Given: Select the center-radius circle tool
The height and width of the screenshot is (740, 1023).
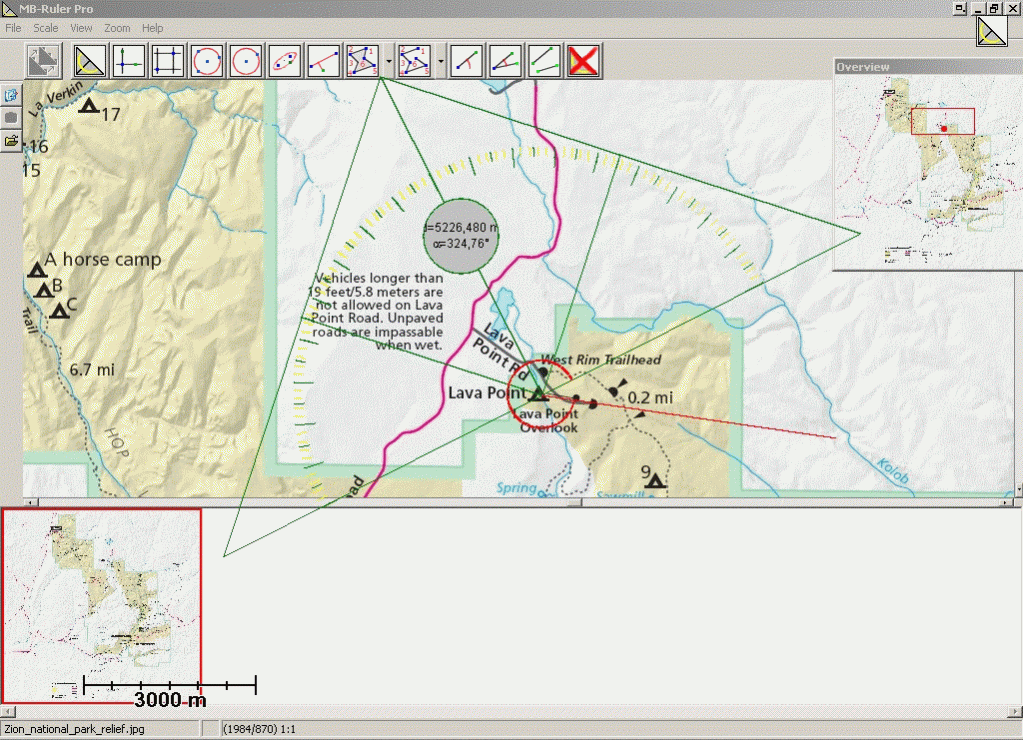Looking at the screenshot, I should coord(246,61).
